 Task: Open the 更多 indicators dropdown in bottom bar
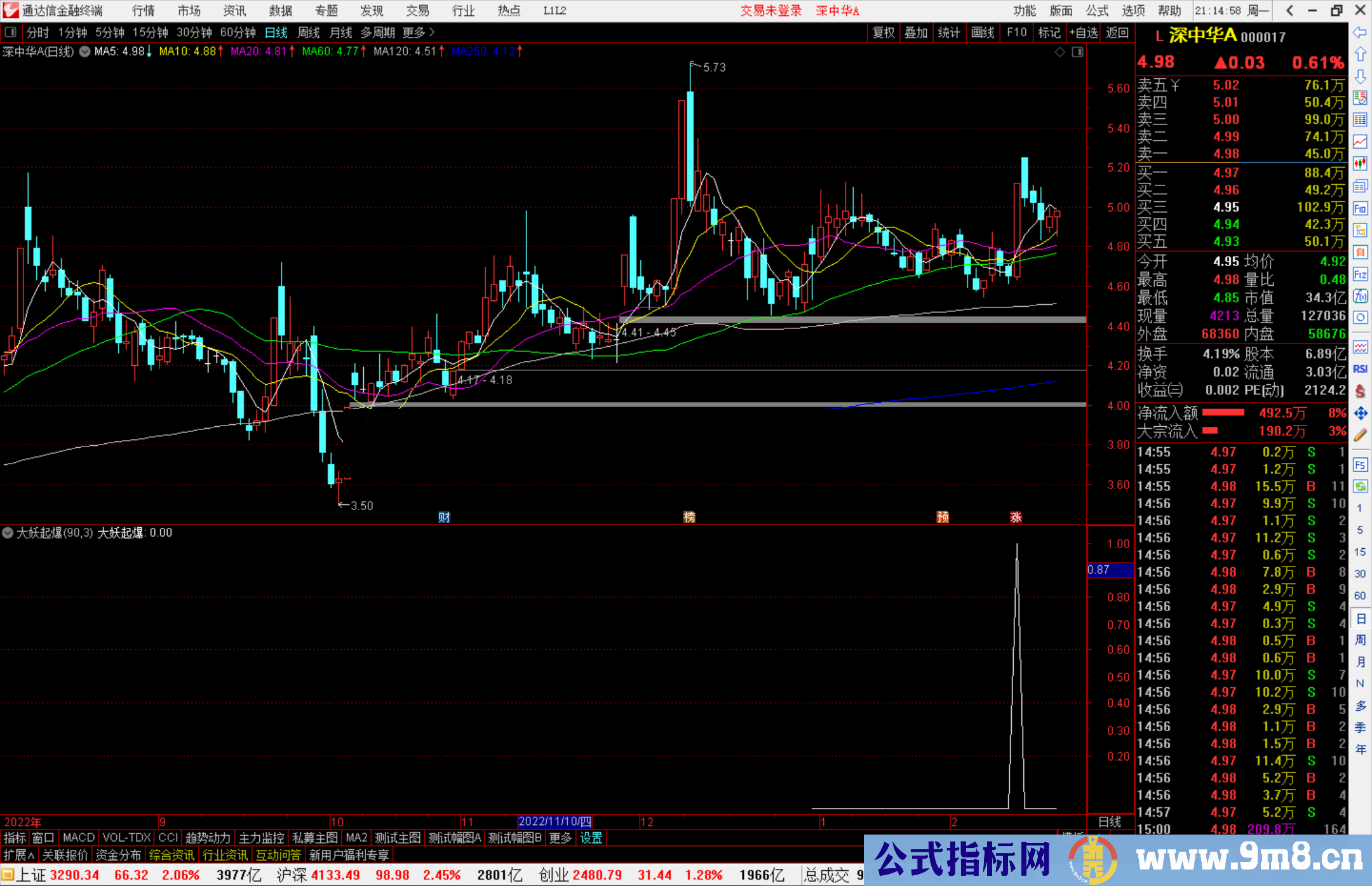pos(560,838)
